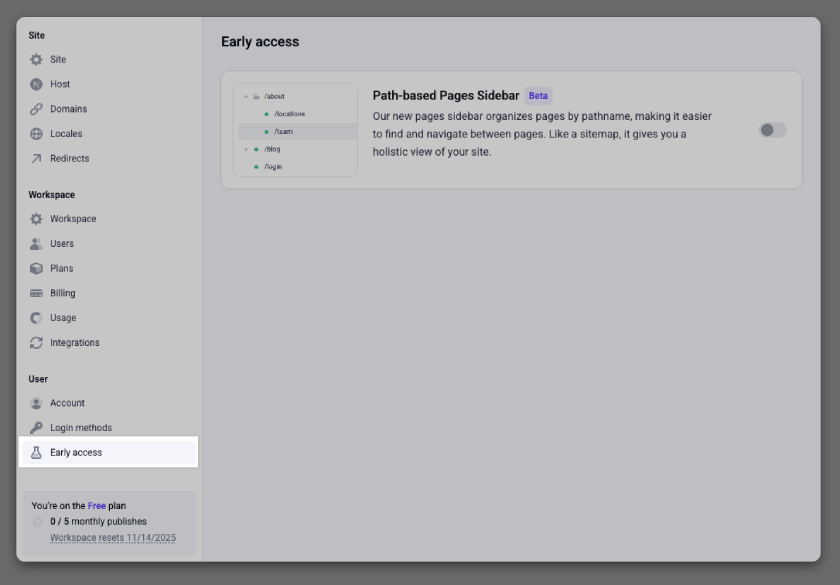Screen dimensions: 840x585
Task: Click the Free plan link
Action: point(100,506)
